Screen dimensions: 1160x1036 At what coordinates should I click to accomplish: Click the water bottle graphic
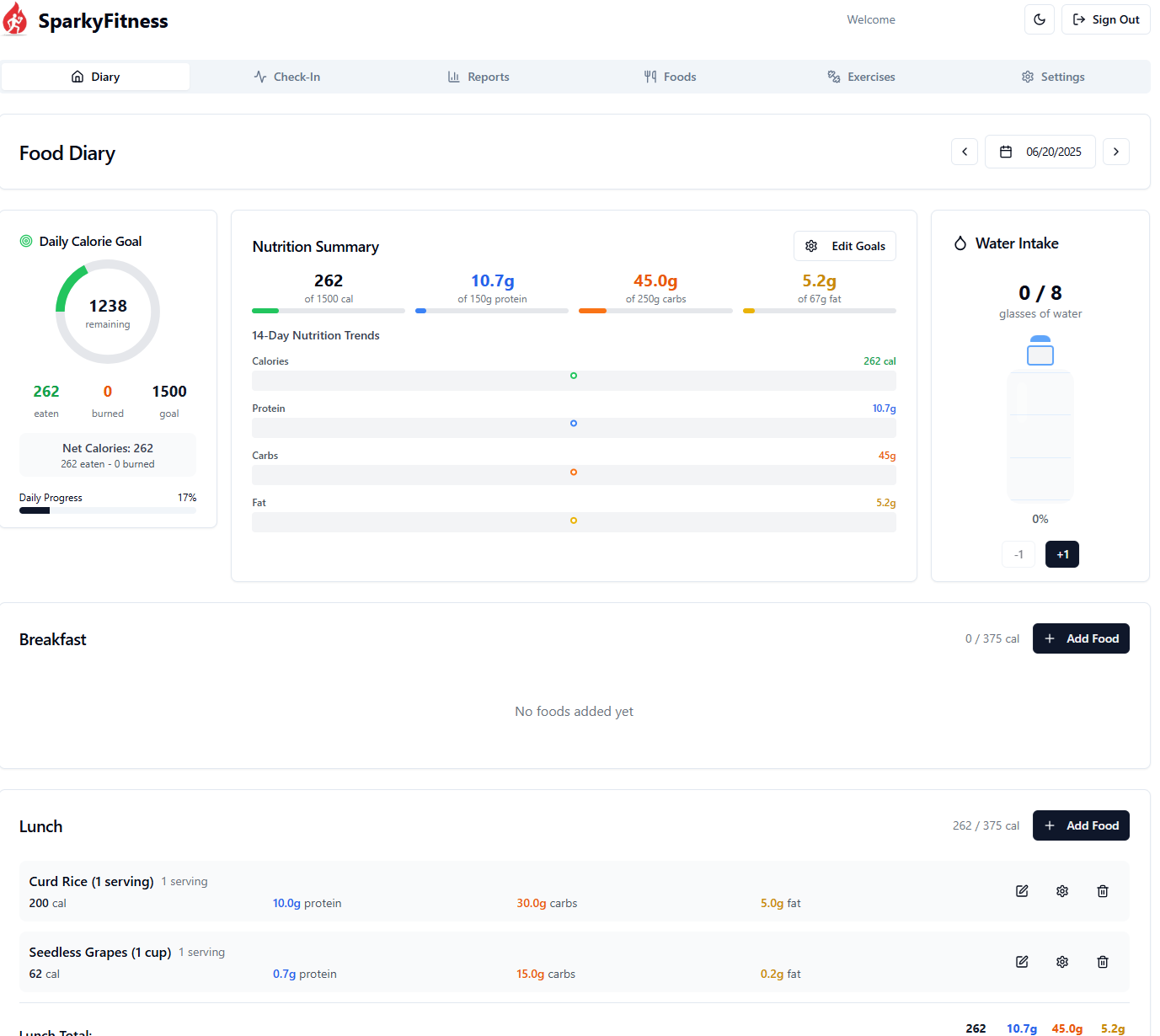(1040, 418)
